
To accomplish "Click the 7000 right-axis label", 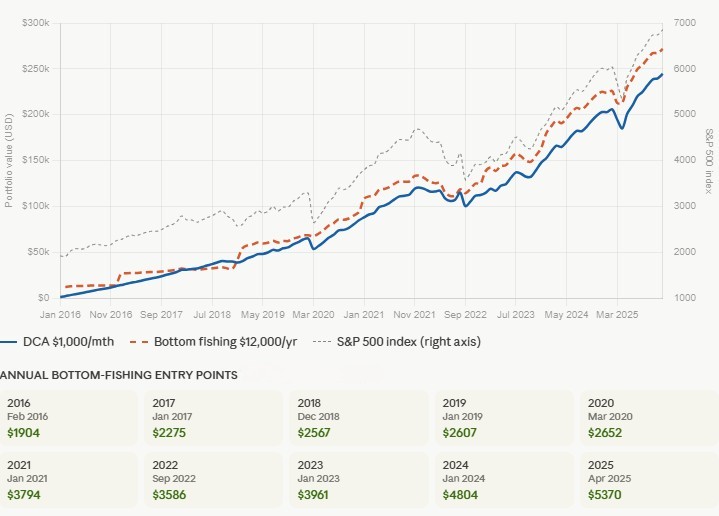I will [x=684, y=22].
